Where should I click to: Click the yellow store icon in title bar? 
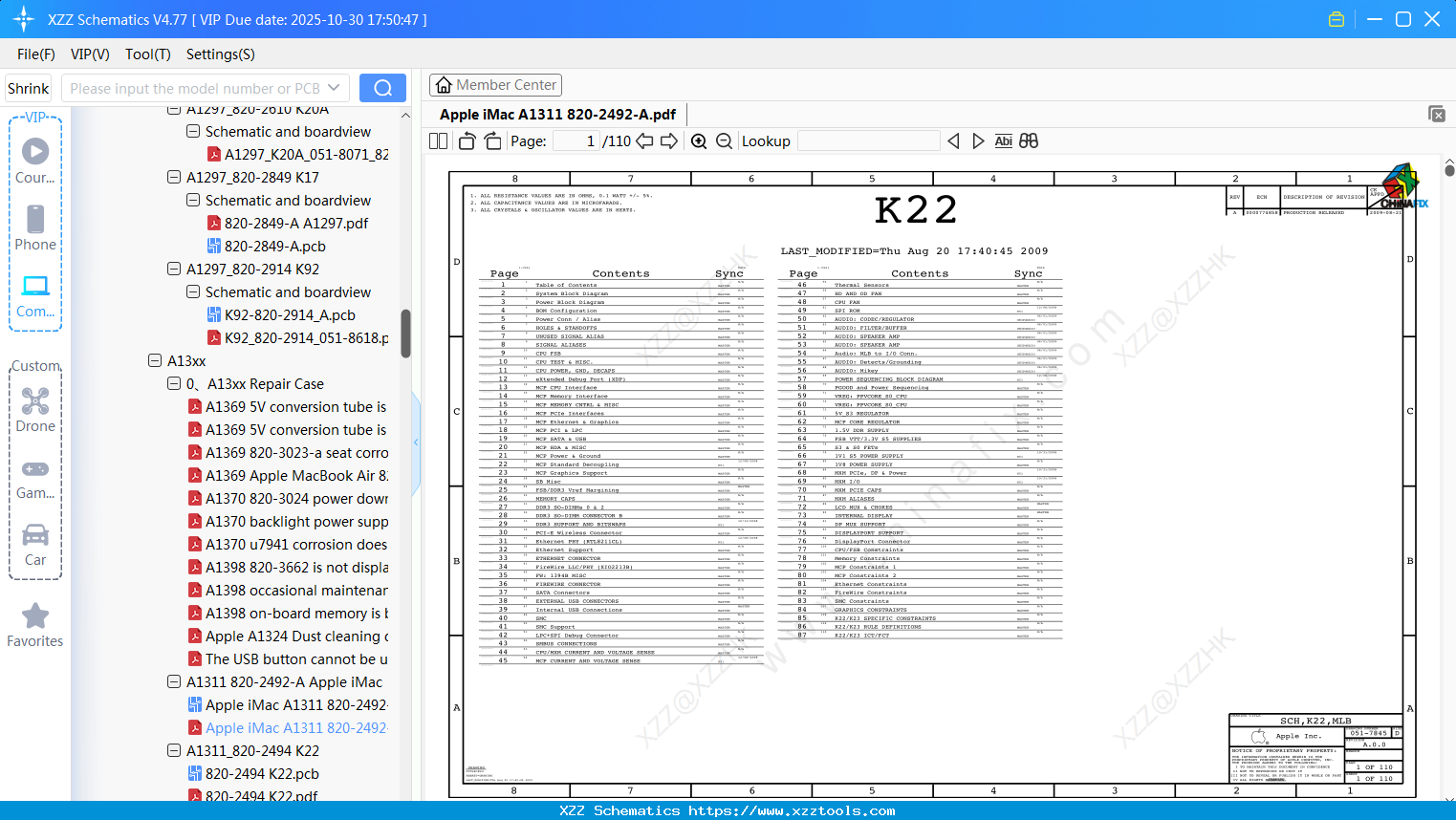(x=1336, y=19)
